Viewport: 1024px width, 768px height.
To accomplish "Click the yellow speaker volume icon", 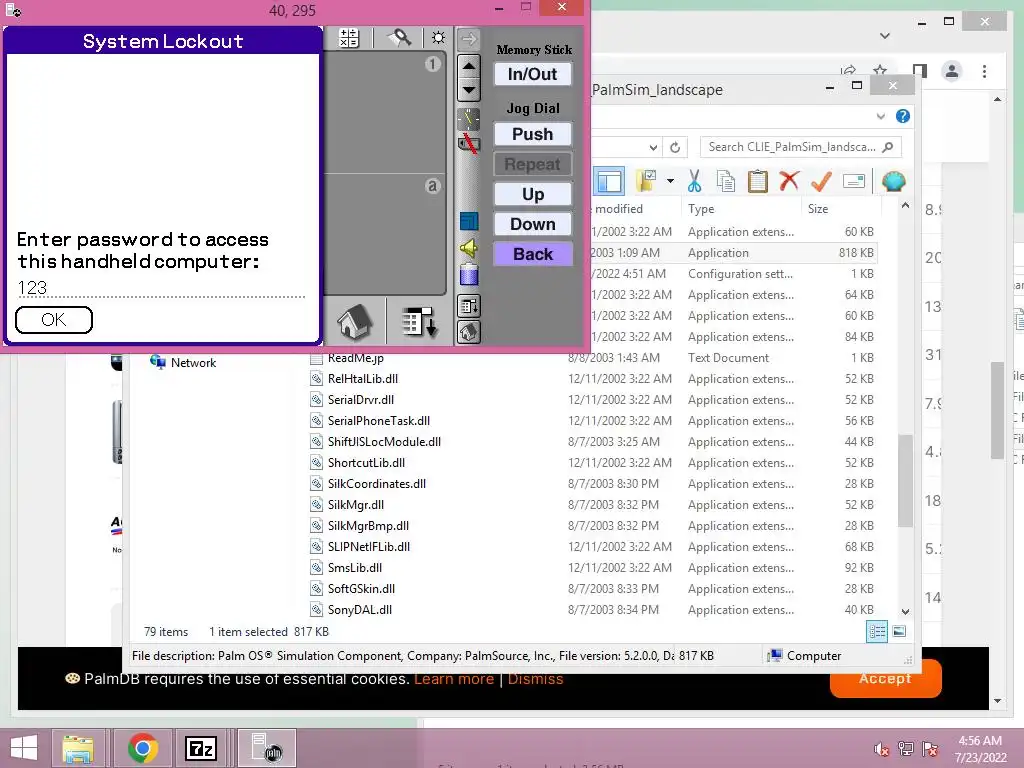I will [x=468, y=248].
